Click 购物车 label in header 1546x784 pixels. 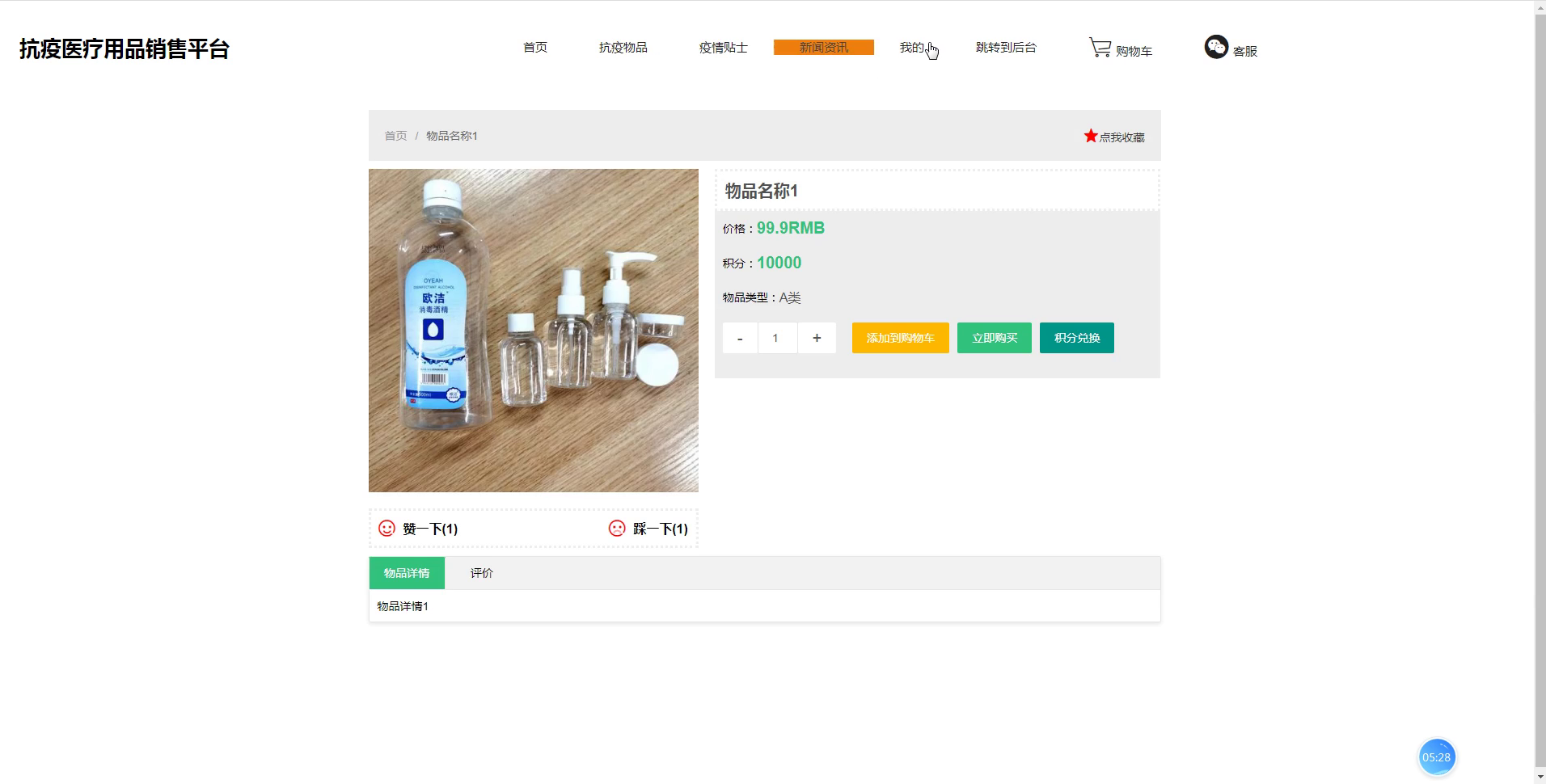[1134, 51]
